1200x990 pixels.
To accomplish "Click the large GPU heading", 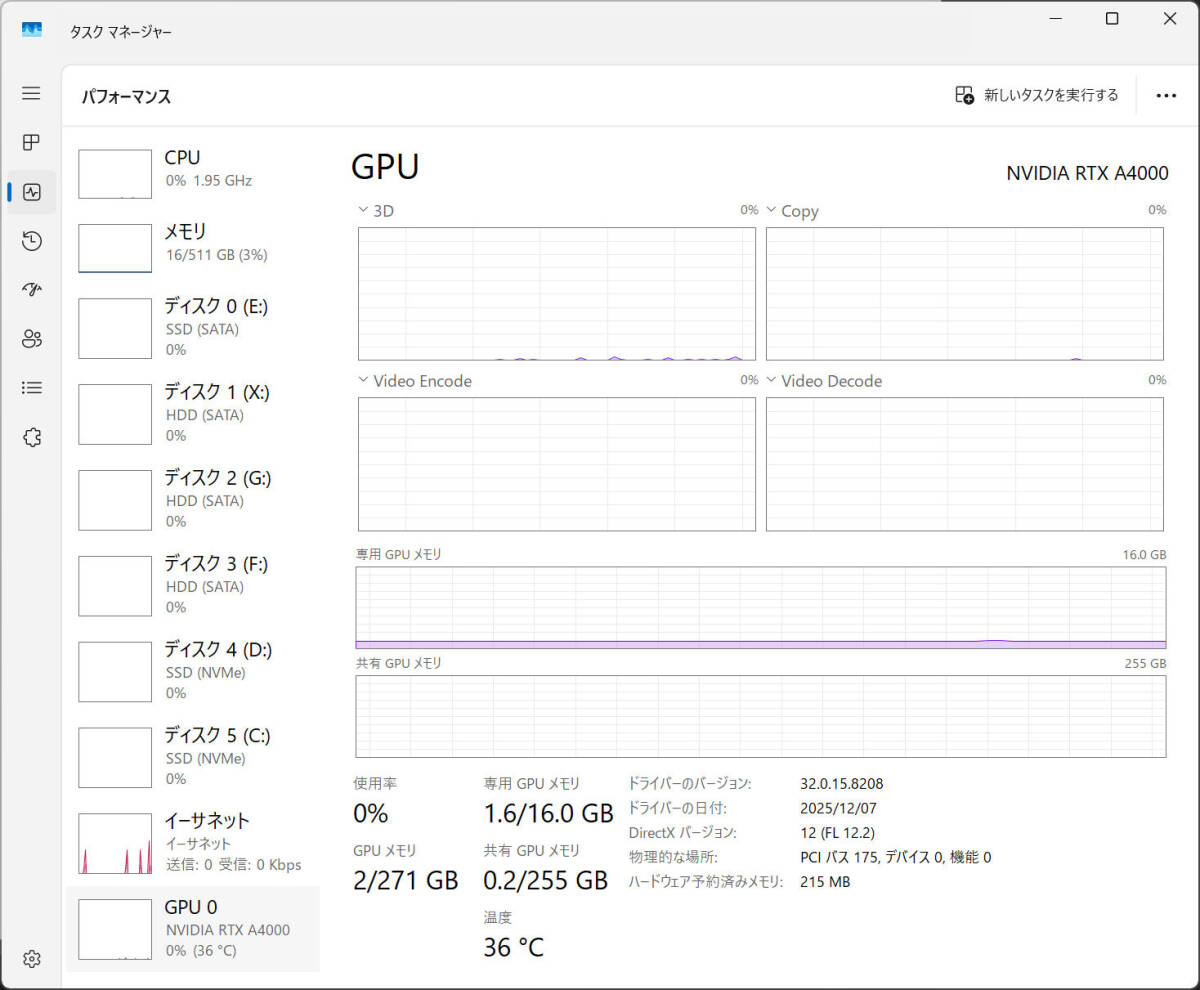I will 385,167.
